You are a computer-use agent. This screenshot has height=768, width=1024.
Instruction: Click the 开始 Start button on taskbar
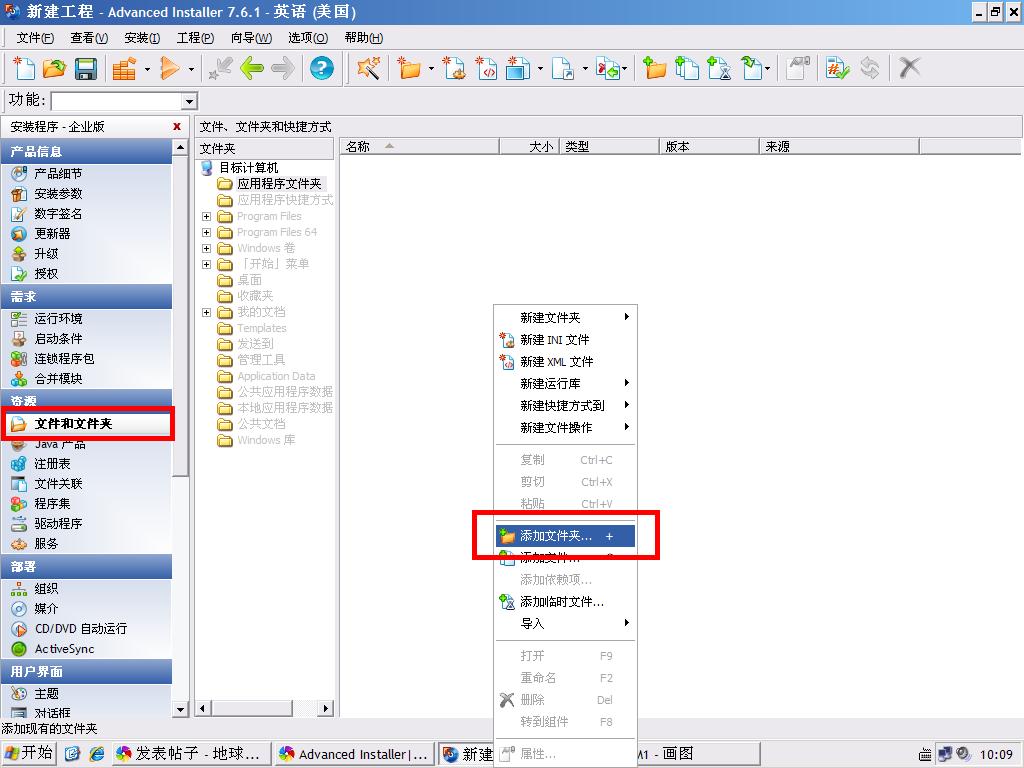[x=29, y=754]
